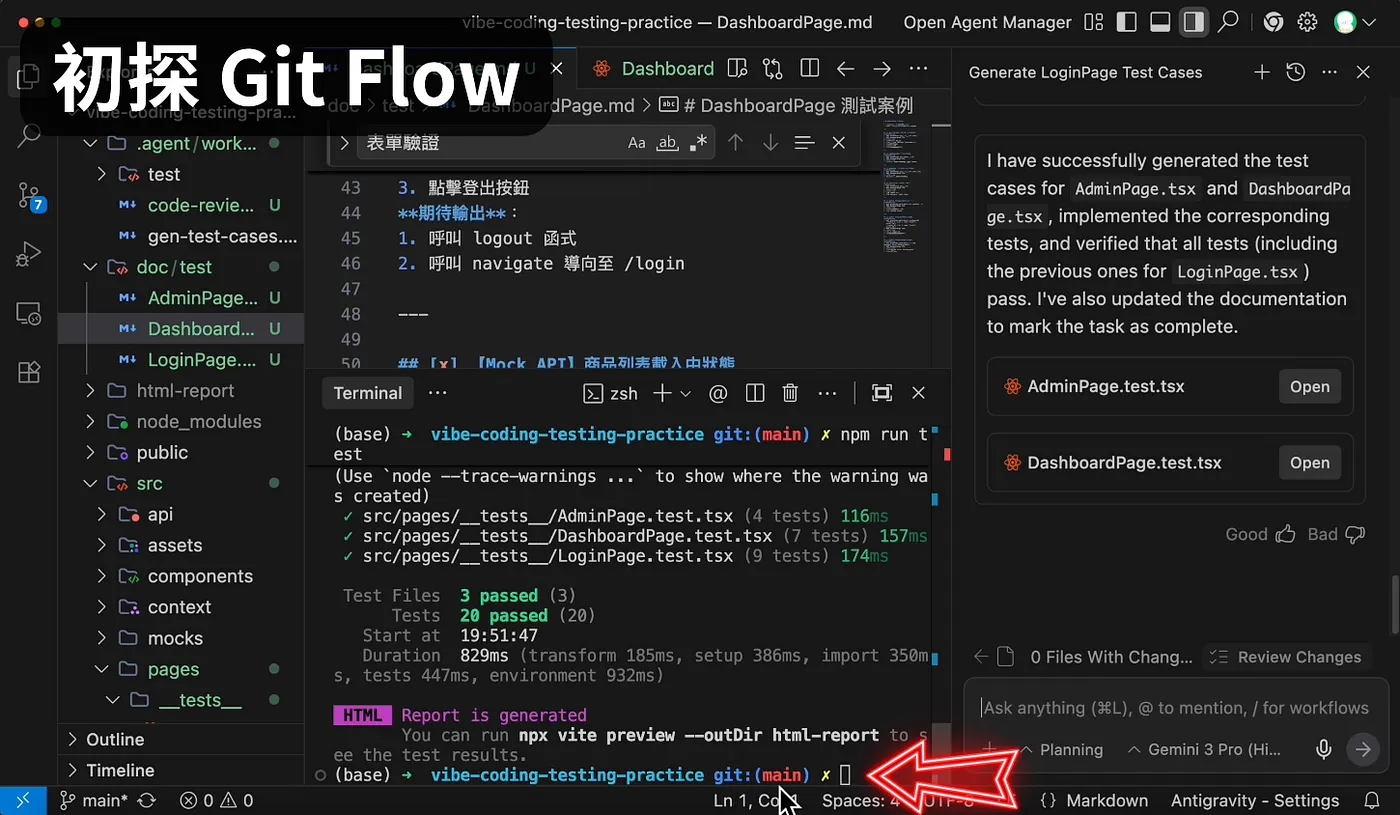Screen dimensions: 1400x815
Task: Split the terminal panel
Action: point(755,393)
